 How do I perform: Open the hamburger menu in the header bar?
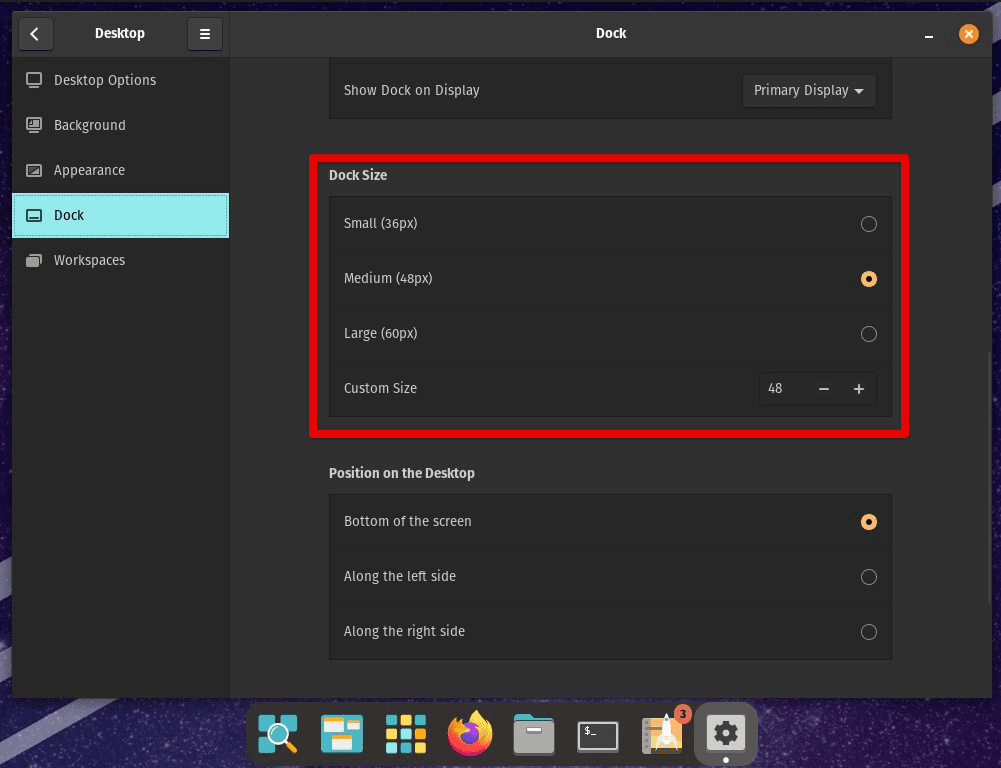coord(204,33)
